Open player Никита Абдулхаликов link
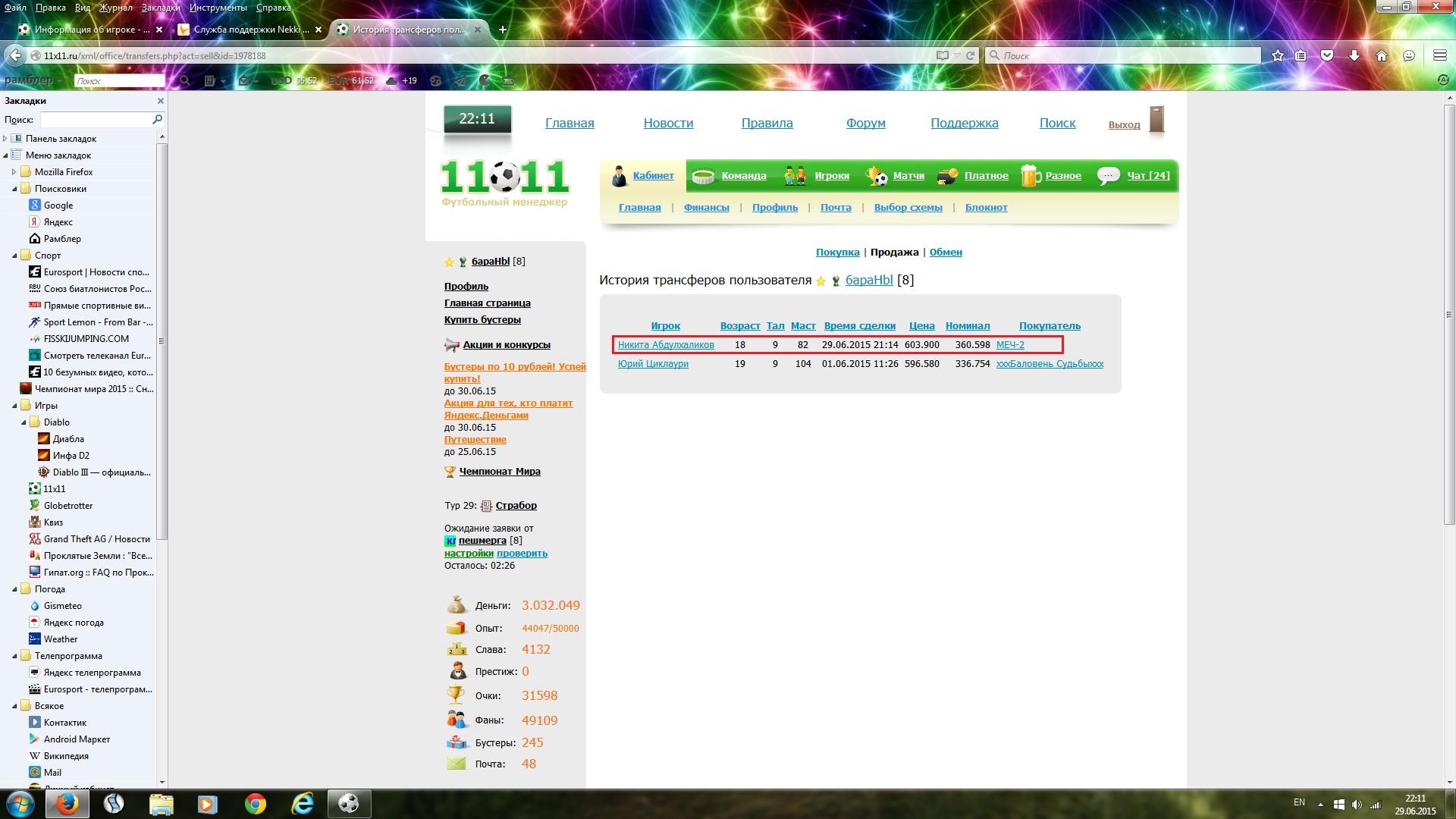 665,345
